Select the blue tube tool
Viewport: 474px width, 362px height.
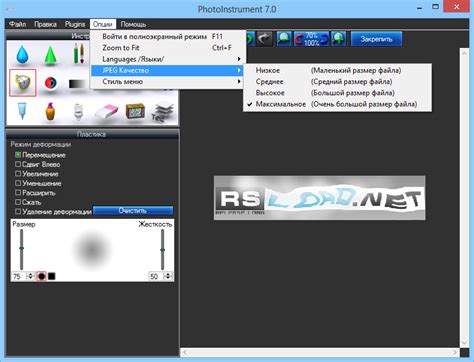(22, 111)
